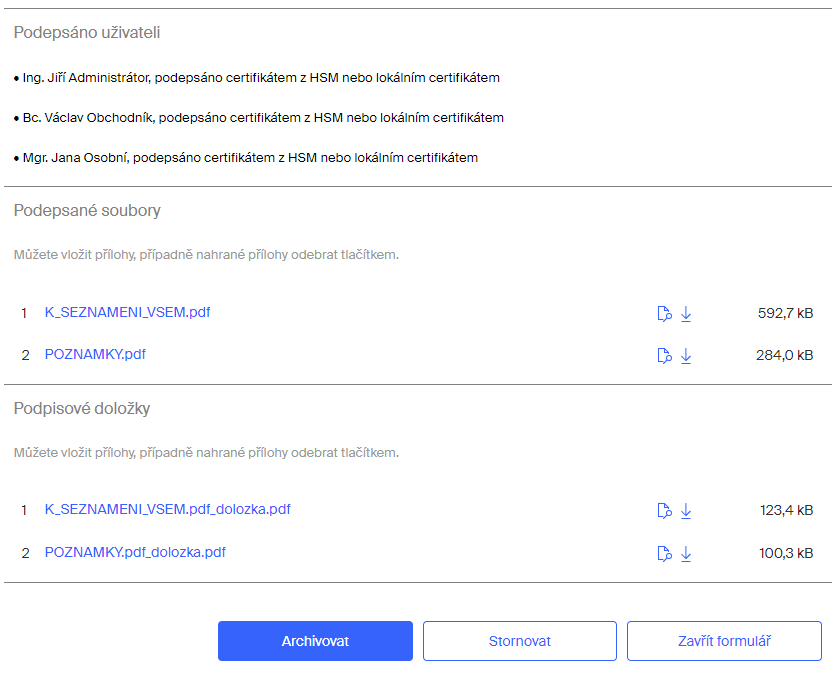Screen dimensions: 840x682
Task: Preview K_SEZNAMENI_VSEM.pdf_dolozka.pdf
Action: [x=664, y=511]
